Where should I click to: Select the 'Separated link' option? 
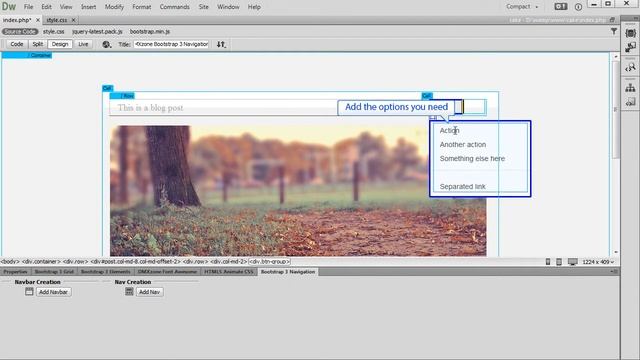coord(462,187)
